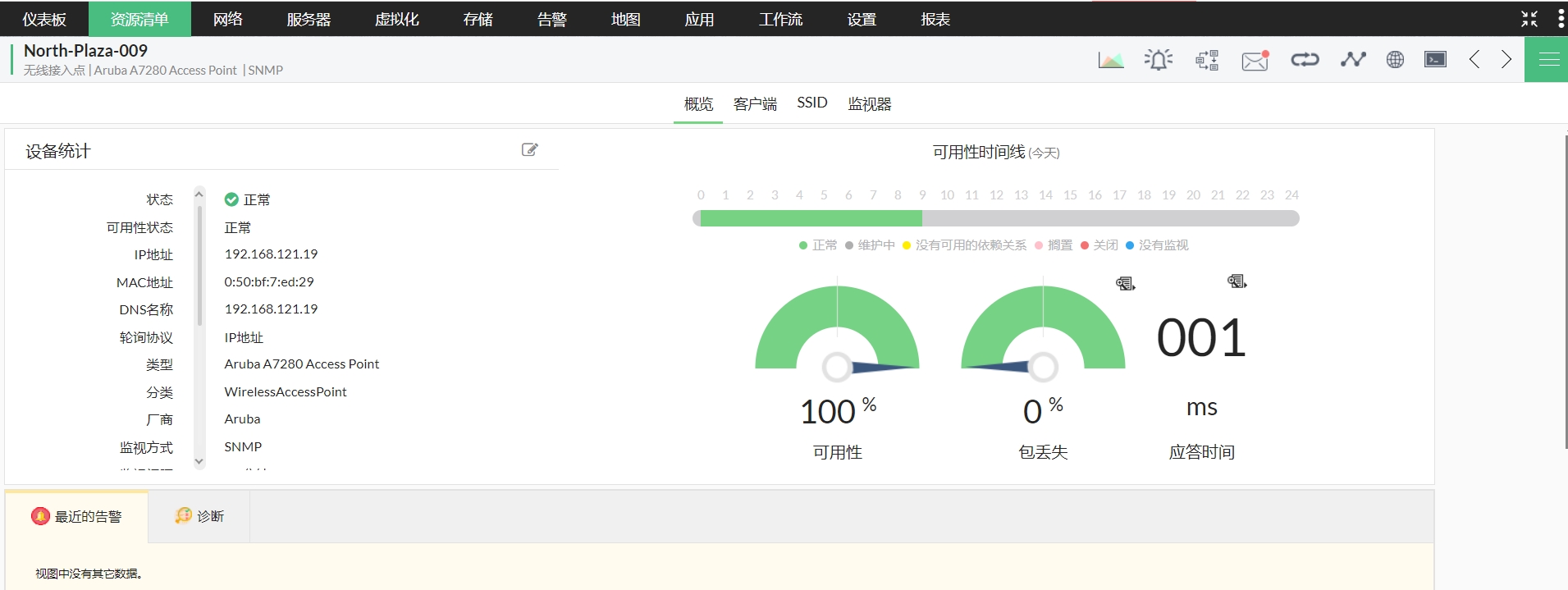The width and height of the screenshot is (1568, 590).
Task: Click the 可用性 100% gauge
Action: pyautogui.click(x=837, y=336)
